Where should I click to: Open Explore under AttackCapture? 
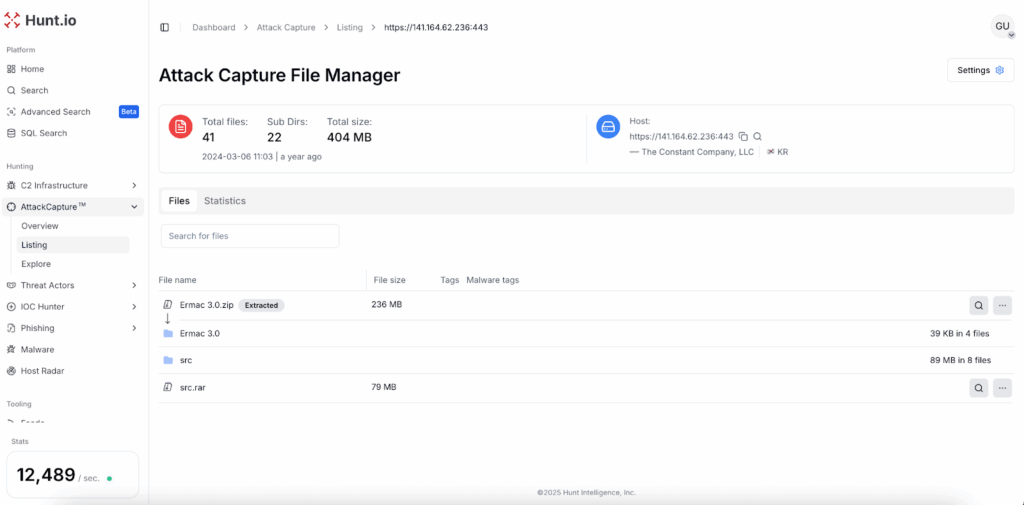coord(36,265)
